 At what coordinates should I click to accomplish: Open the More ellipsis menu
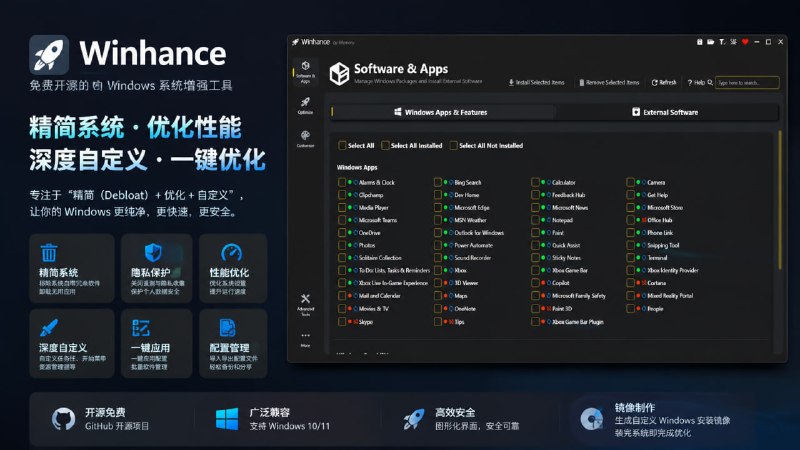pyautogui.click(x=305, y=339)
